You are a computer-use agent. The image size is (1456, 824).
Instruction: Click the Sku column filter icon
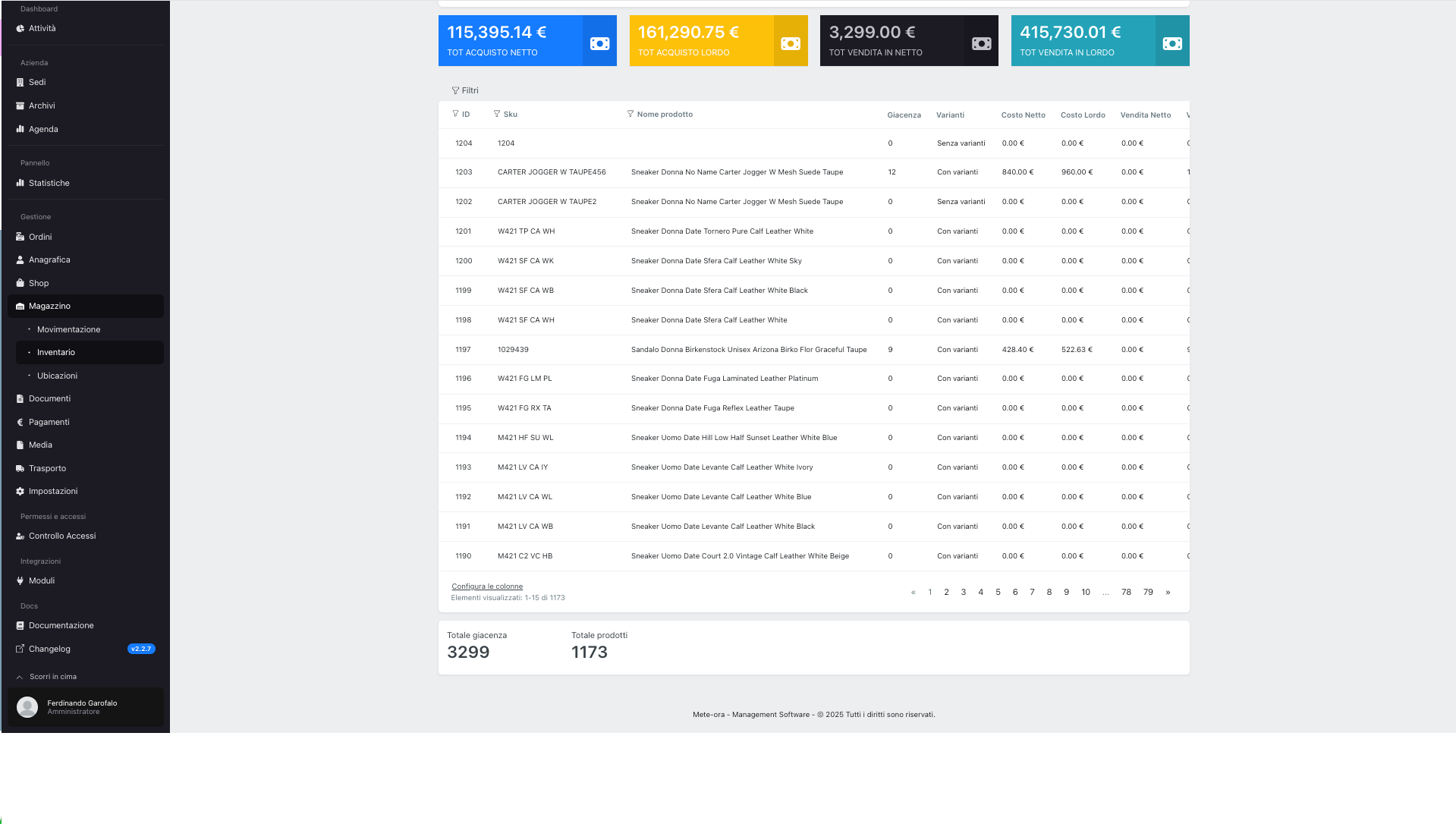pos(497,114)
